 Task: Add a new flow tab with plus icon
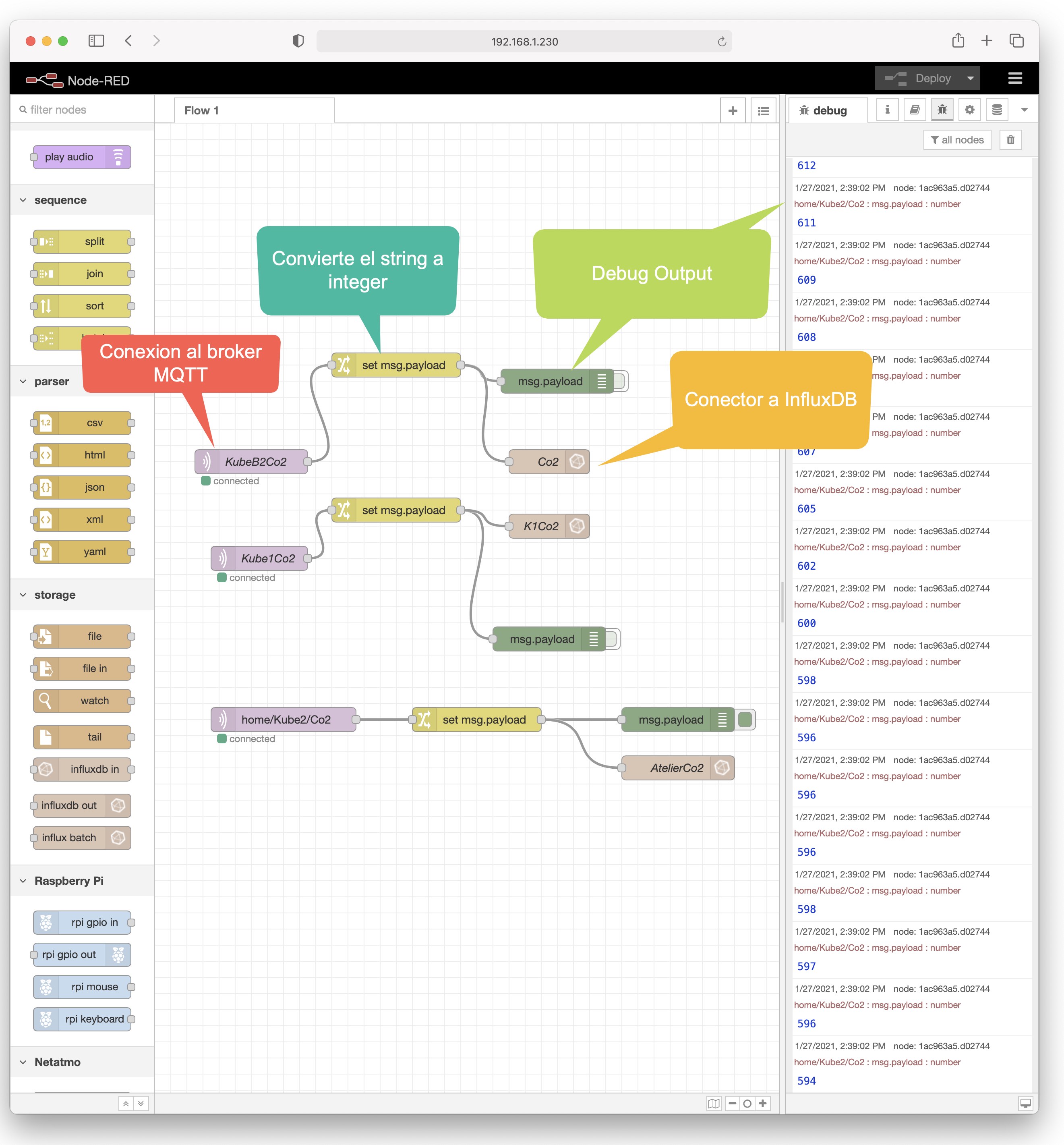click(x=733, y=110)
